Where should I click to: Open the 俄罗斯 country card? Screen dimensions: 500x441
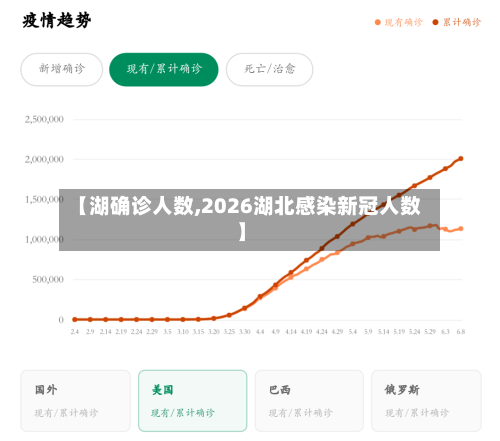point(426,401)
